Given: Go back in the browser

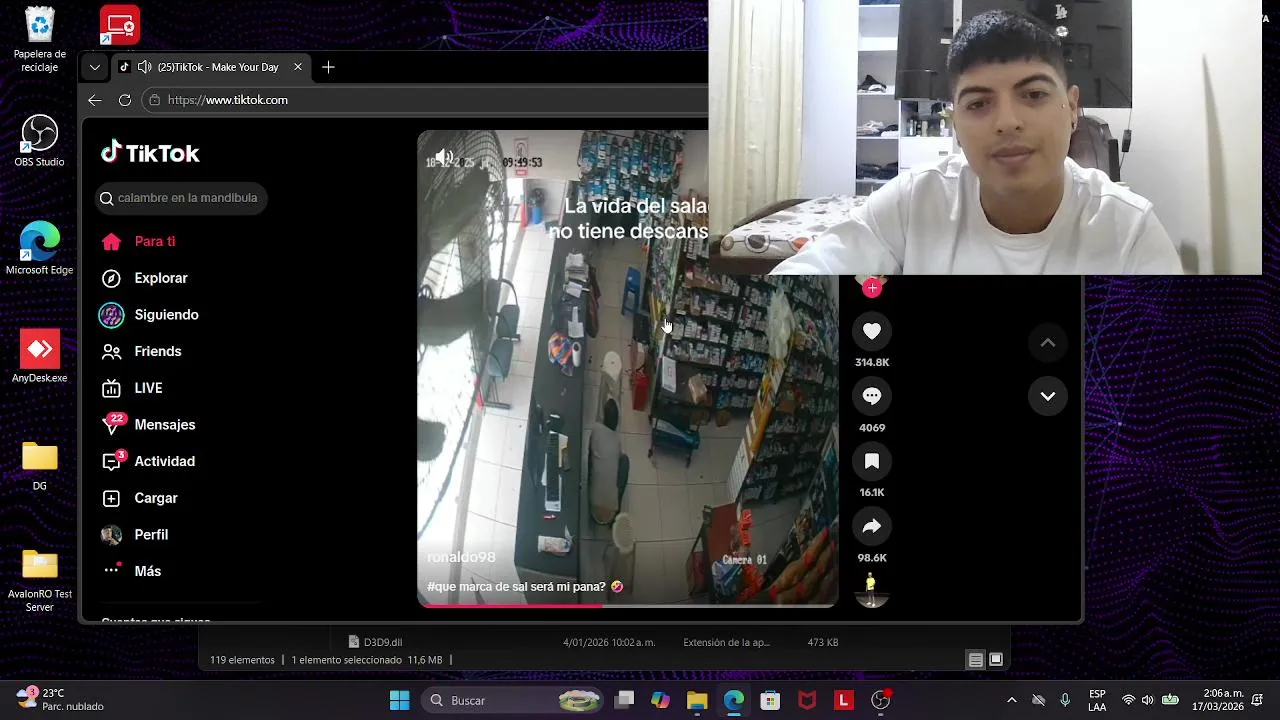Looking at the screenshot, I should (x=94, y=100).
